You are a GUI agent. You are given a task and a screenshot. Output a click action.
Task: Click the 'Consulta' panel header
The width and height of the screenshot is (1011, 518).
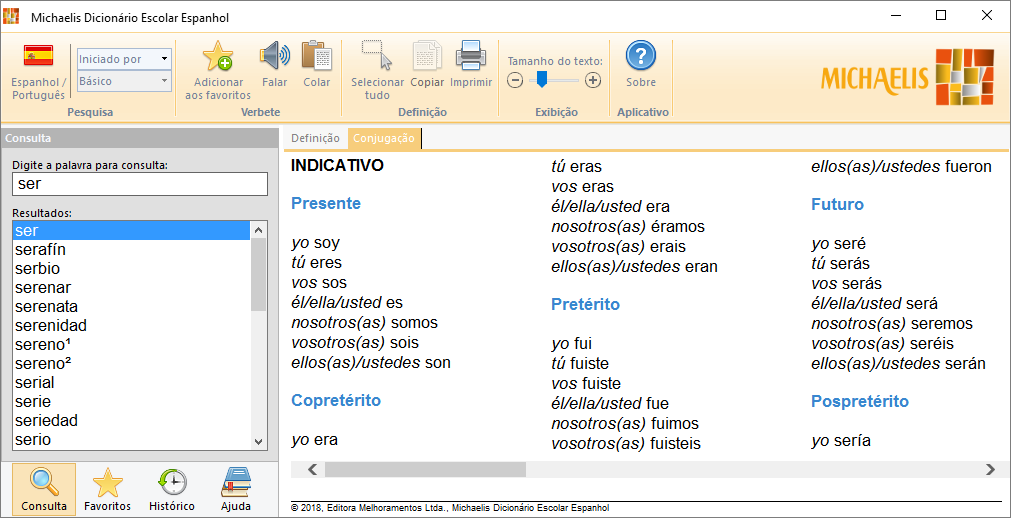[140, 138]
